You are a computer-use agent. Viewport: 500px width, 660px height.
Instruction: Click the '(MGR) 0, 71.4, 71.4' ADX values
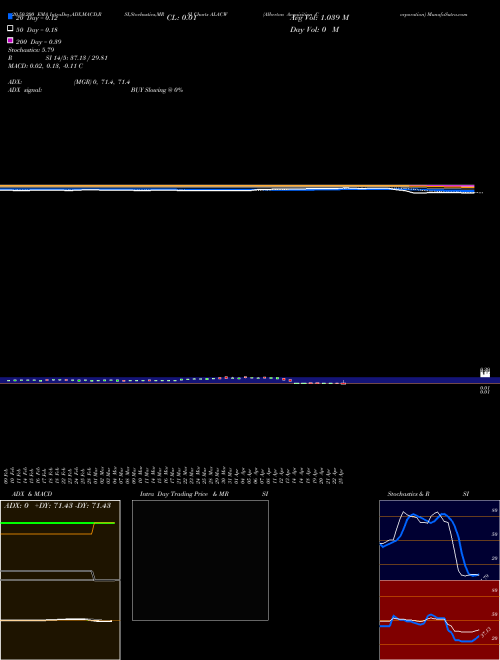(x=102, y=82)
